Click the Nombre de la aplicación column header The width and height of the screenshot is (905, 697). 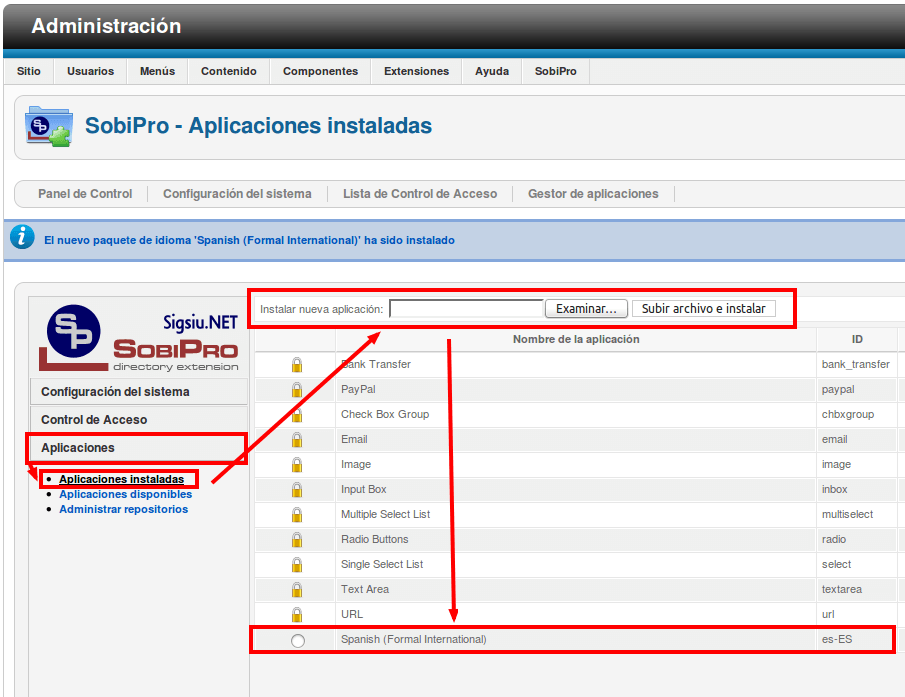[576, 339]
